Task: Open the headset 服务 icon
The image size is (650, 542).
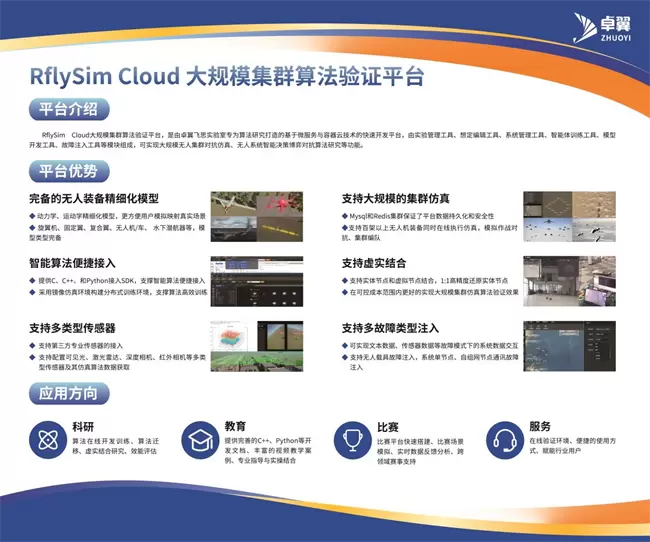Action: click(x=503, y=439)
